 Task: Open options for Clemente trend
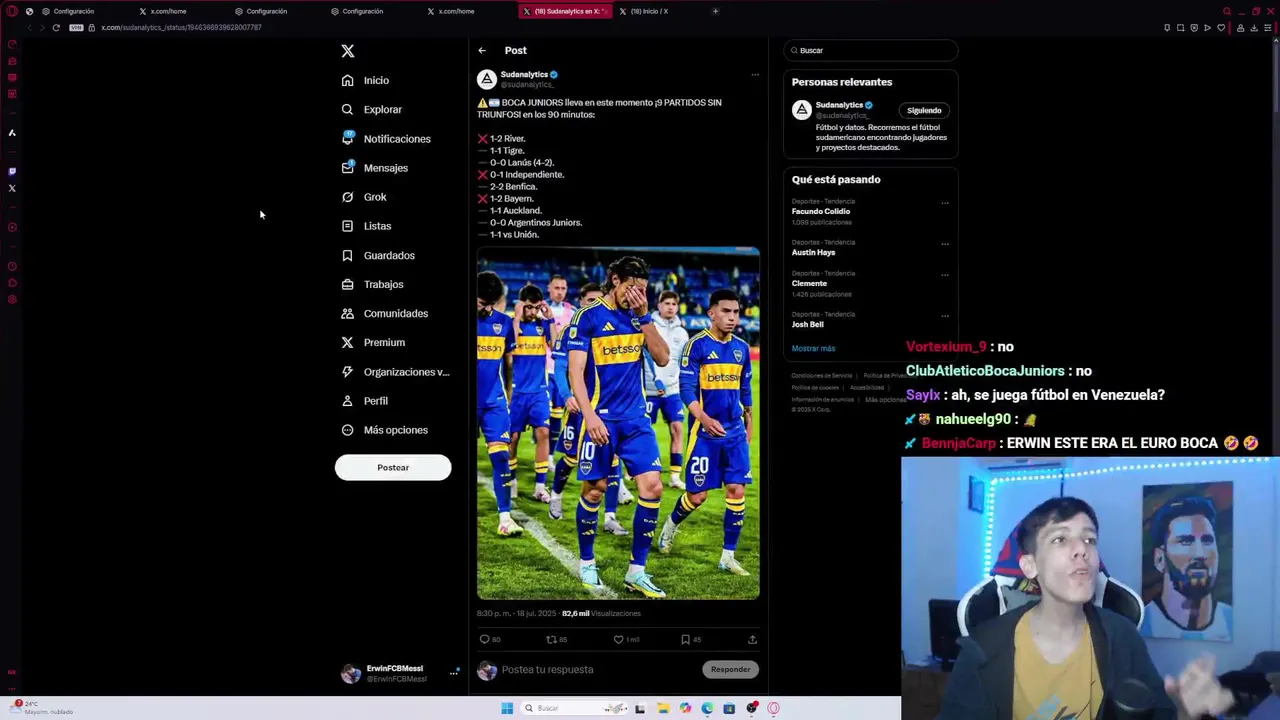tap(945, 275)
